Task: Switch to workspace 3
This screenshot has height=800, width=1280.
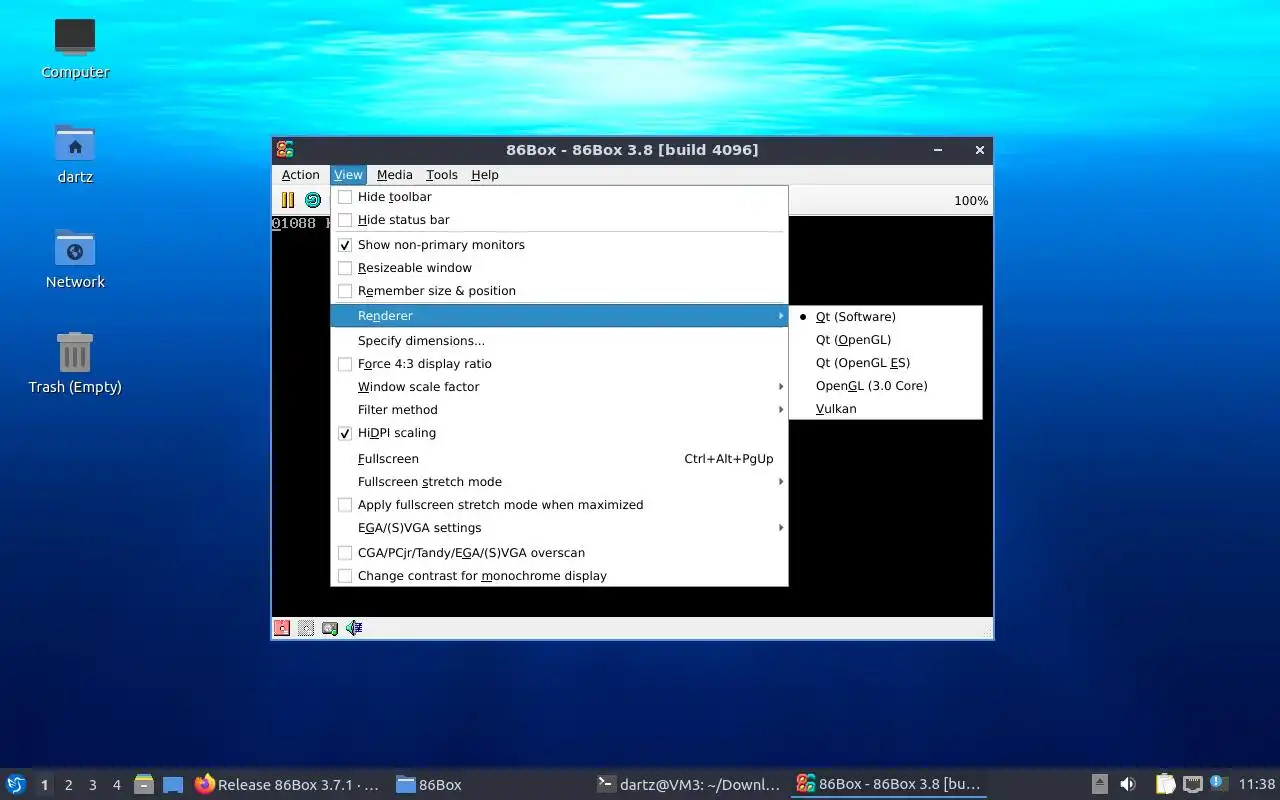Action: click(x=92, y=785)
